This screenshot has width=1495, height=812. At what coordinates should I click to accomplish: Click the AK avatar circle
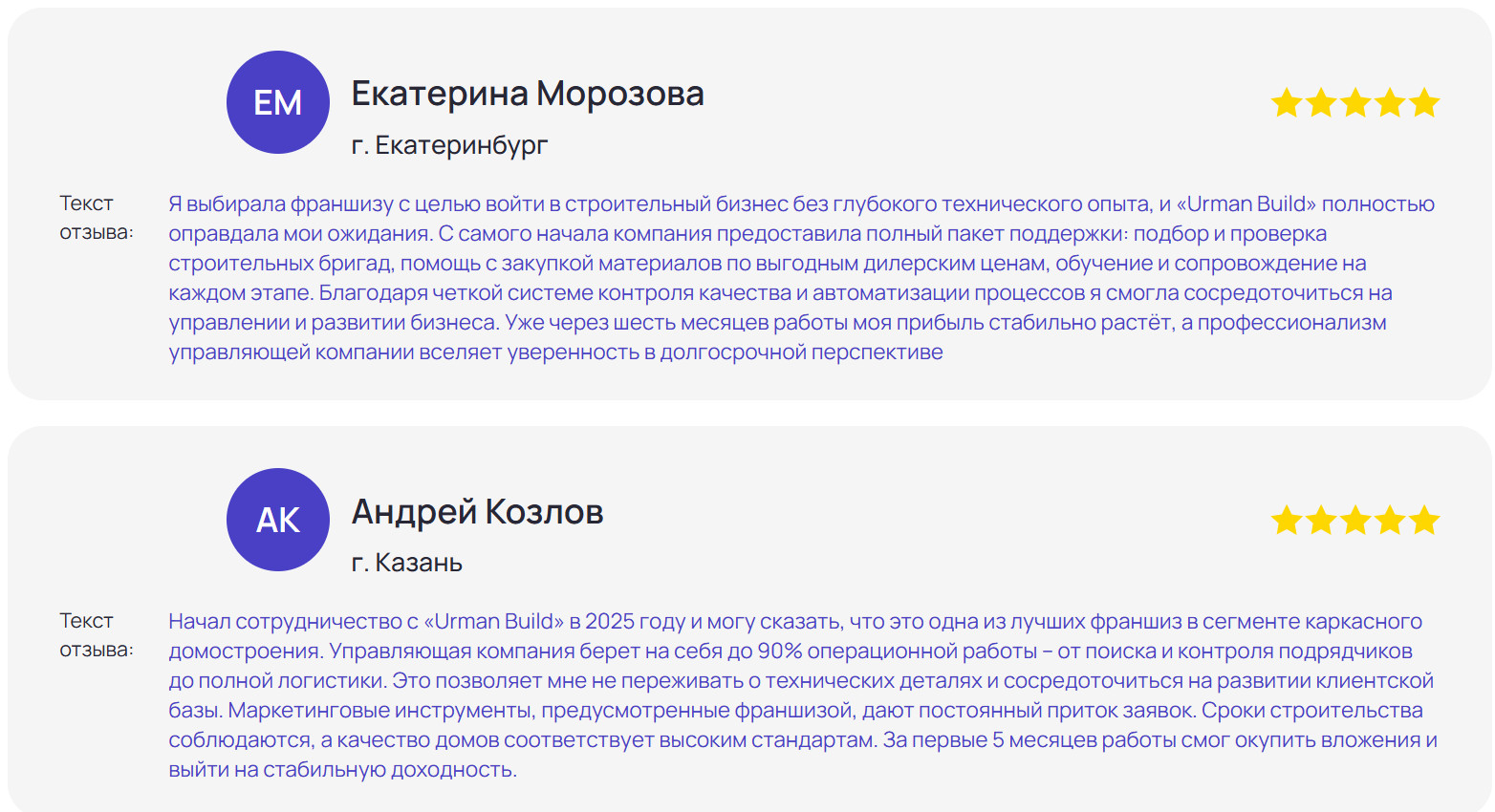(278, 520)
